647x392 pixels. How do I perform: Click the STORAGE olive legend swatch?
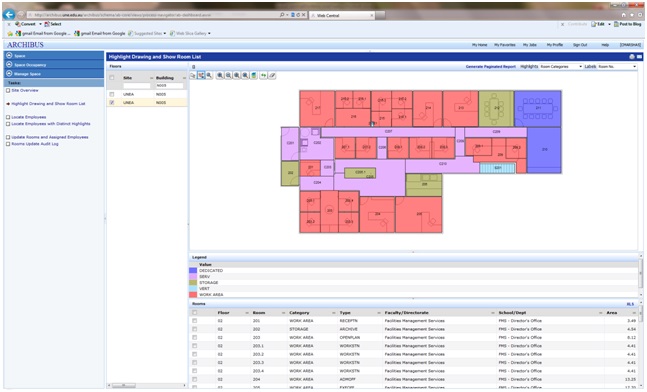193,283
